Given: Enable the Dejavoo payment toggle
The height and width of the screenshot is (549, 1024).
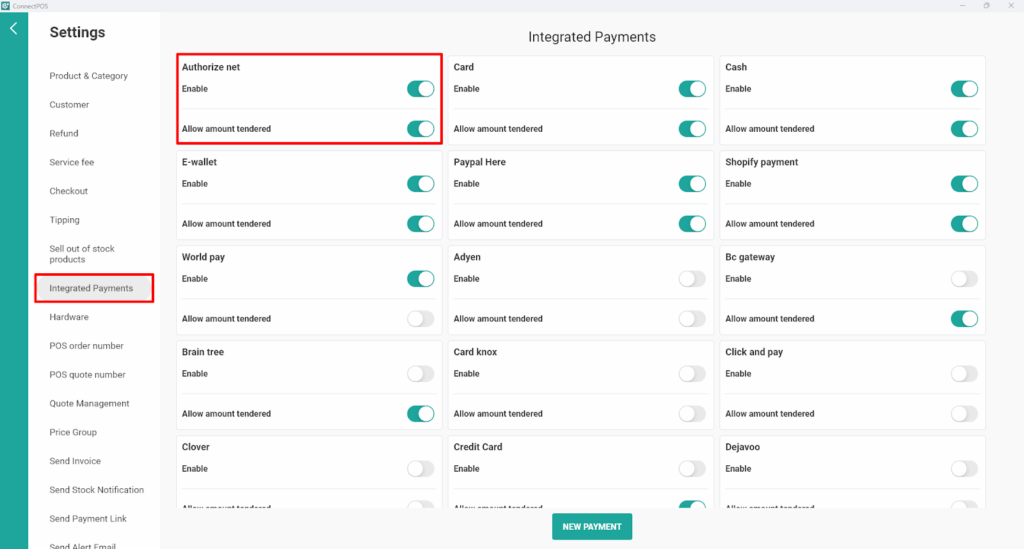Looking at the screenshot, I should [963, 469].
